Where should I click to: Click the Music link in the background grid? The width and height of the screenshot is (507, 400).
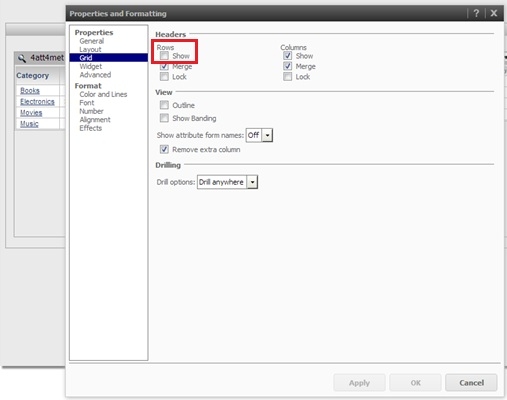[x=29, y=124]
